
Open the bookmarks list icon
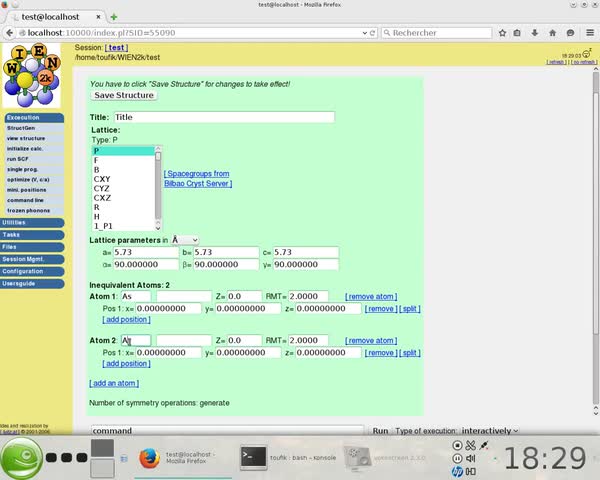click(x=517, y=33)
